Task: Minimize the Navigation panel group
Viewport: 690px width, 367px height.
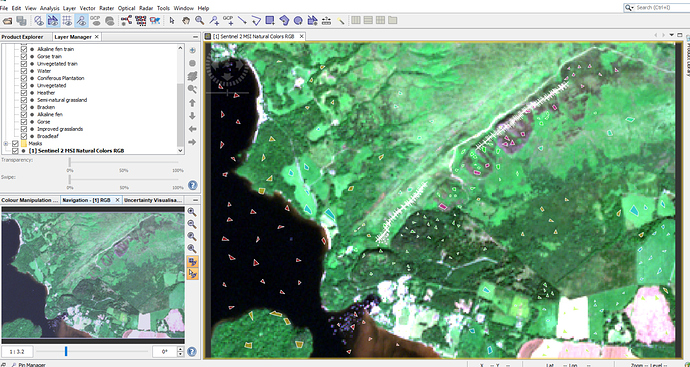Action: (x=195, y=200)
